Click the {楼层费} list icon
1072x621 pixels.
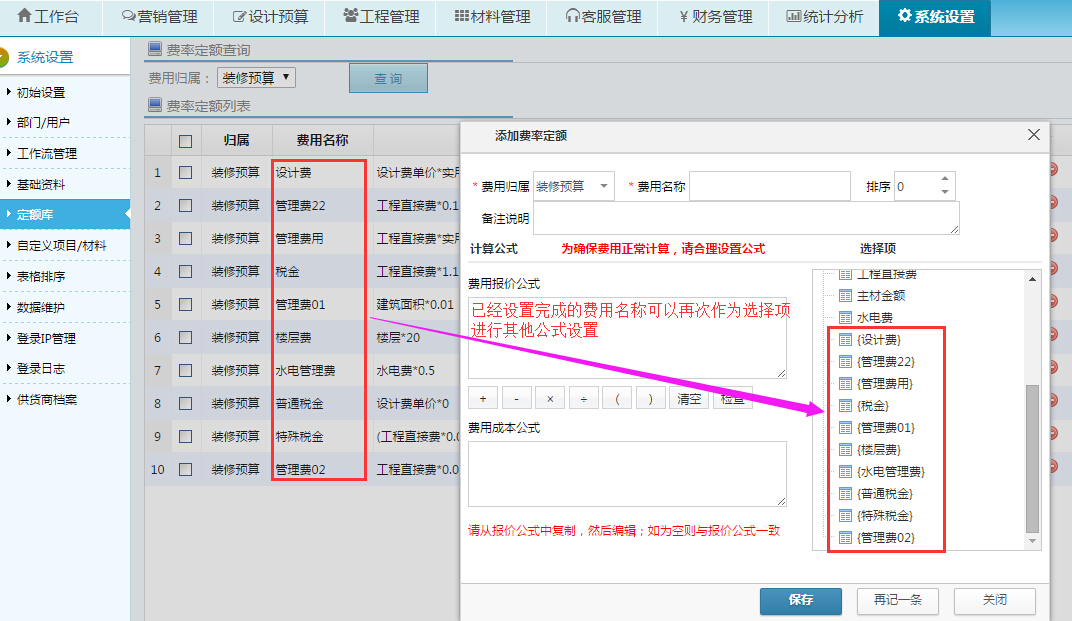(x=845, y=450)
